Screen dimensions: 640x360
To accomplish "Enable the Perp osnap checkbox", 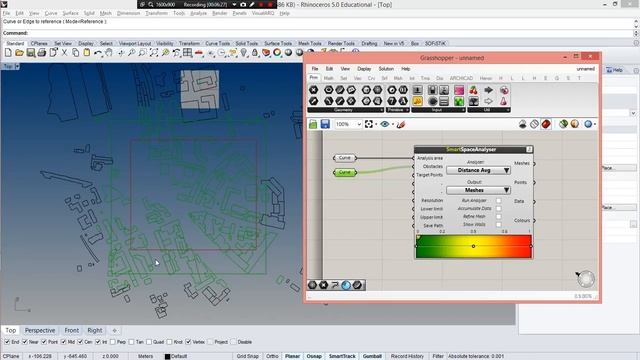I will click(113, 342).
